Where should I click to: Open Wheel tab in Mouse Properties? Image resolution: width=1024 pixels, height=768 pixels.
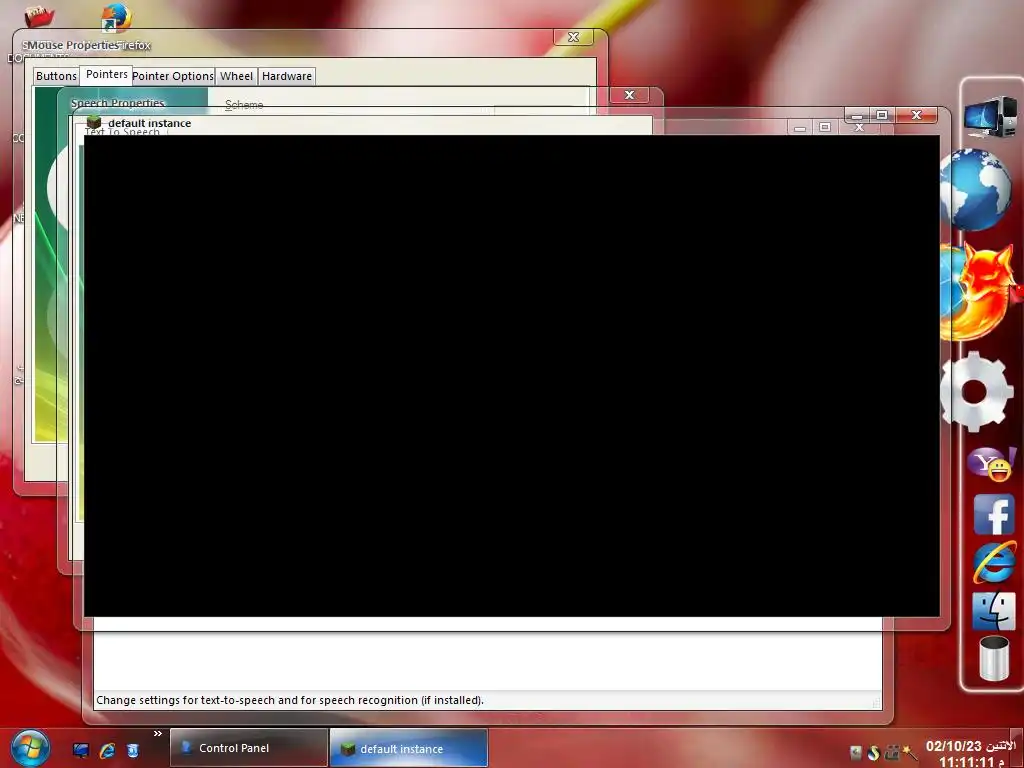point(236,76)
